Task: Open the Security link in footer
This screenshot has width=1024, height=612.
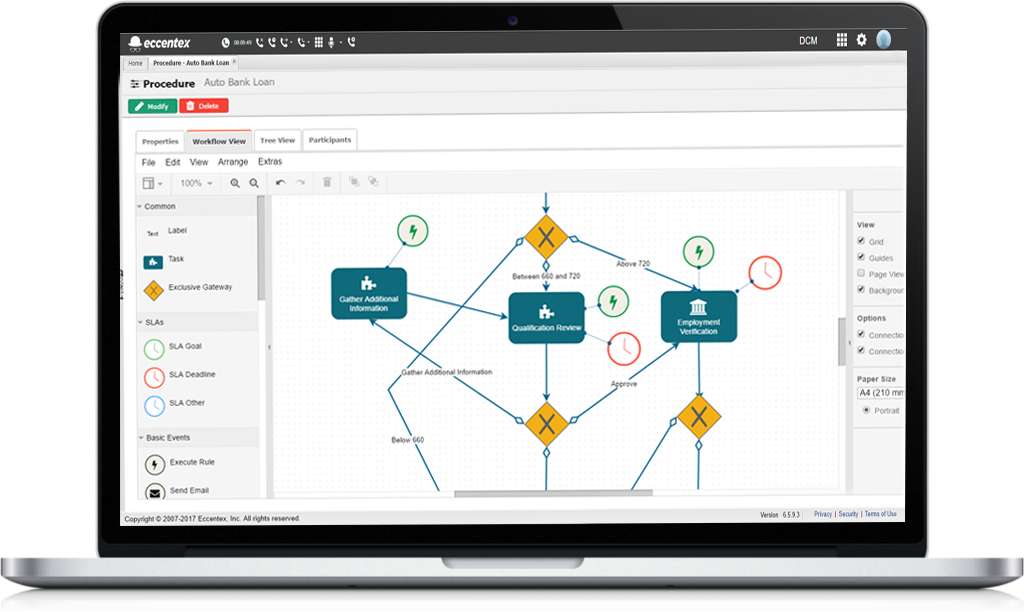Action: pos(848,514)
